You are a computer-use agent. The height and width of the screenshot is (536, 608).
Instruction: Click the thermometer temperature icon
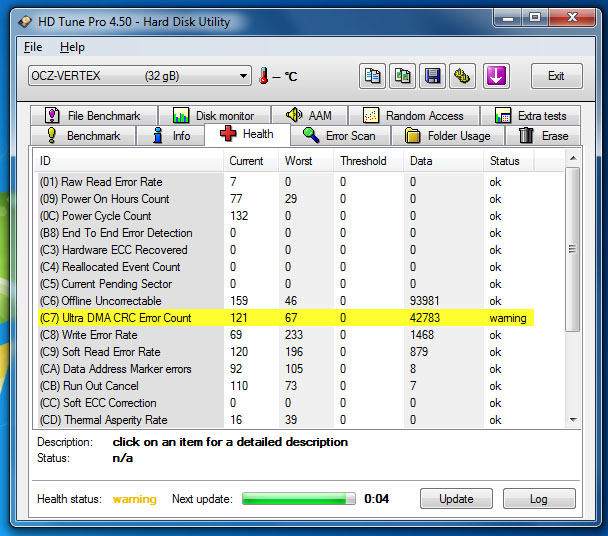point(264,76)
